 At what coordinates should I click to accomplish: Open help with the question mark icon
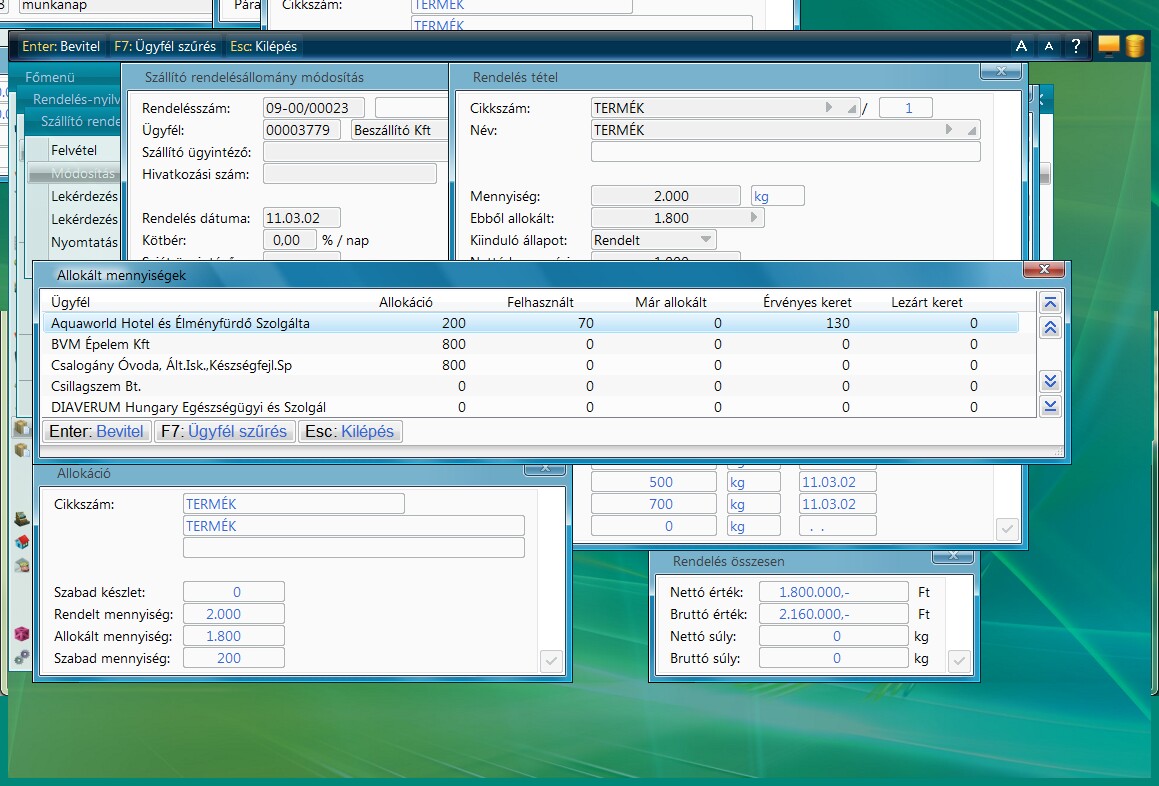click(x=1075, y=46)
